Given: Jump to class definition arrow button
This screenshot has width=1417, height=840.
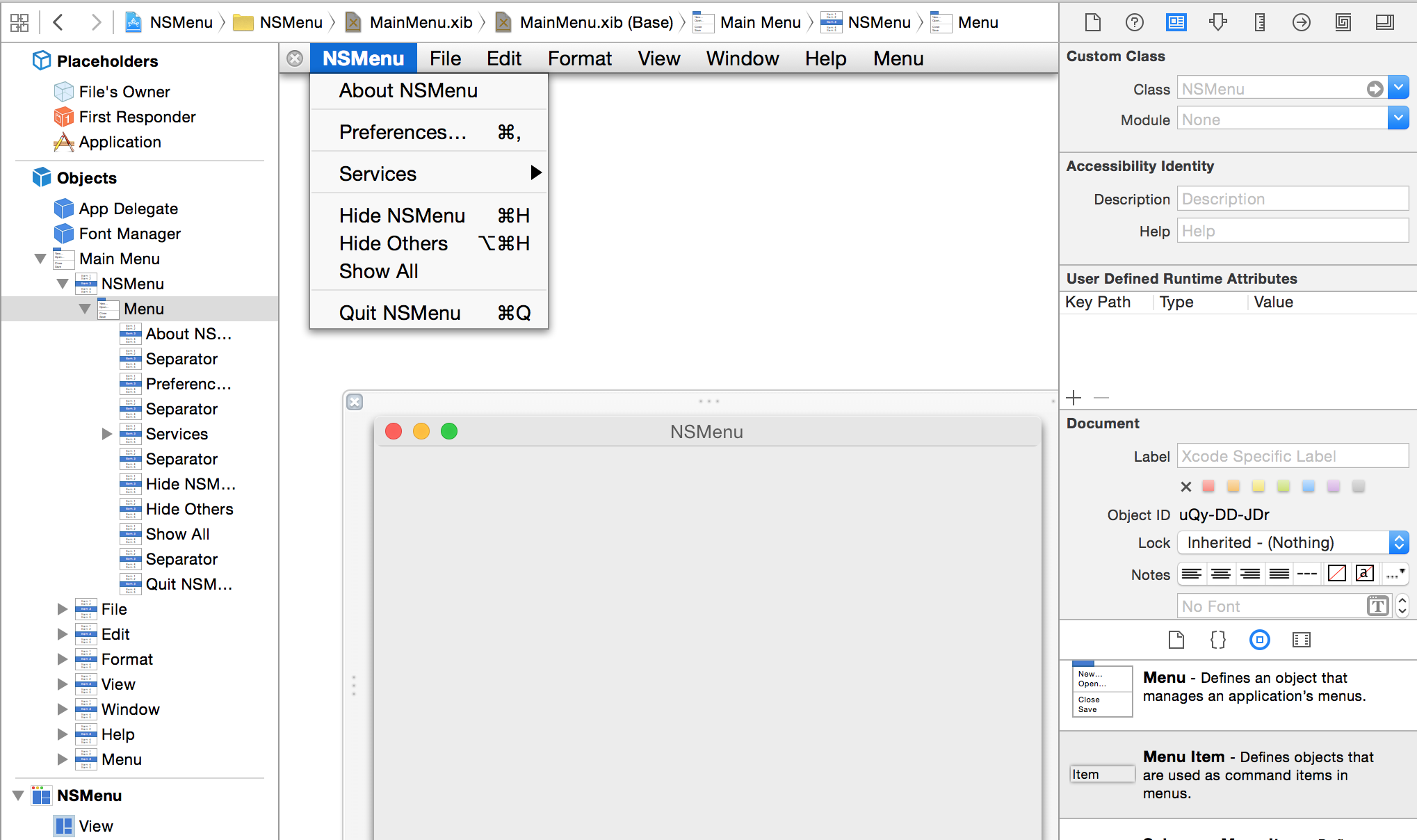Looking at the screenshot, I should [1375, 89].
